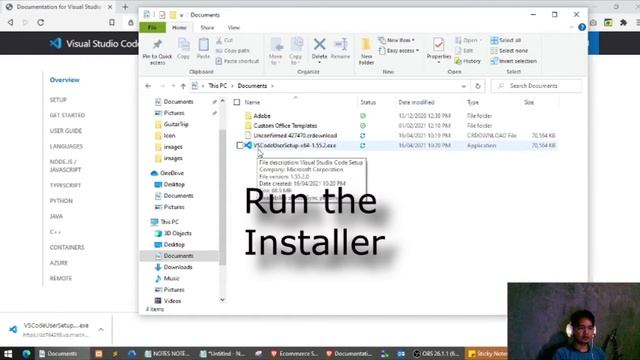Open the Easy access dropdown
640x360 pixels.
pos(398,51)
